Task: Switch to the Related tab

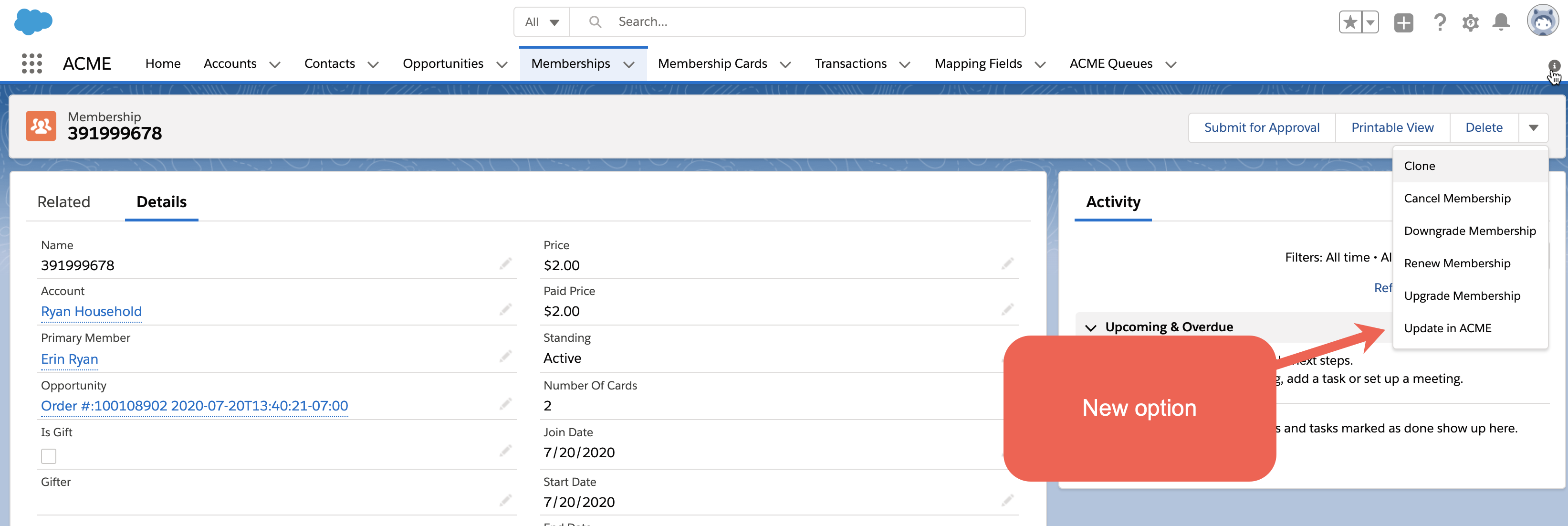Action: (64, 202)
